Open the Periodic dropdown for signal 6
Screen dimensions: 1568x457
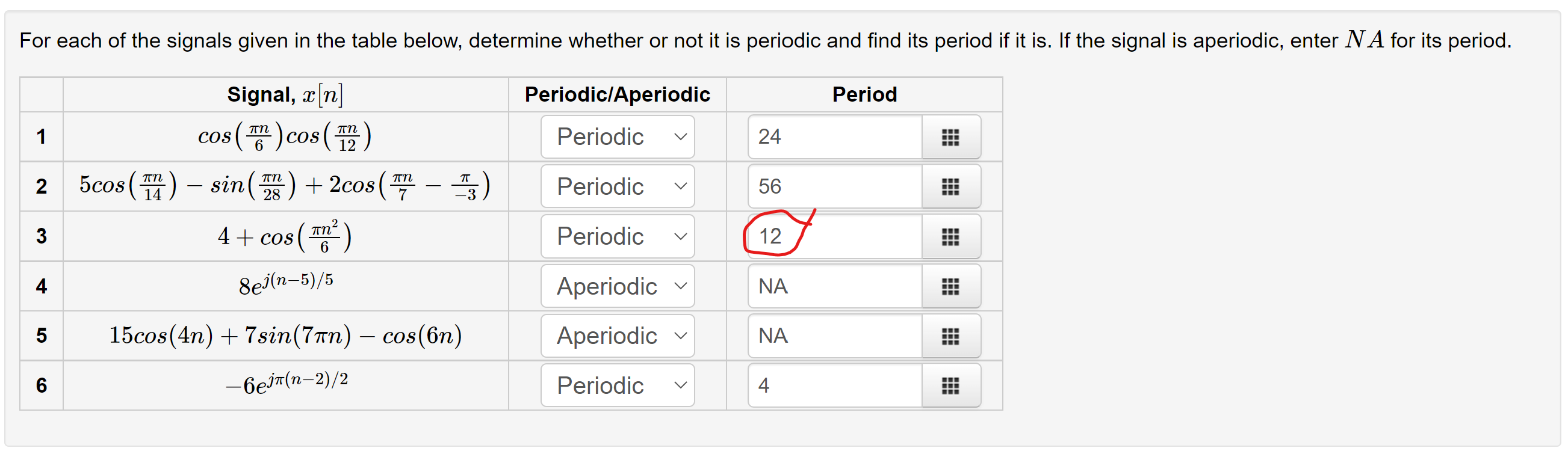616,385
